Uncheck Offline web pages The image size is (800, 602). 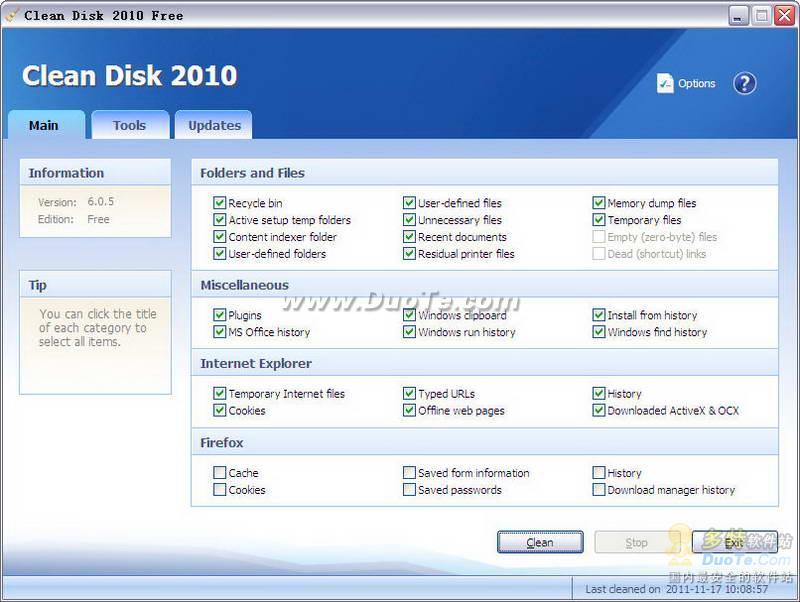(x=409, y=411)
